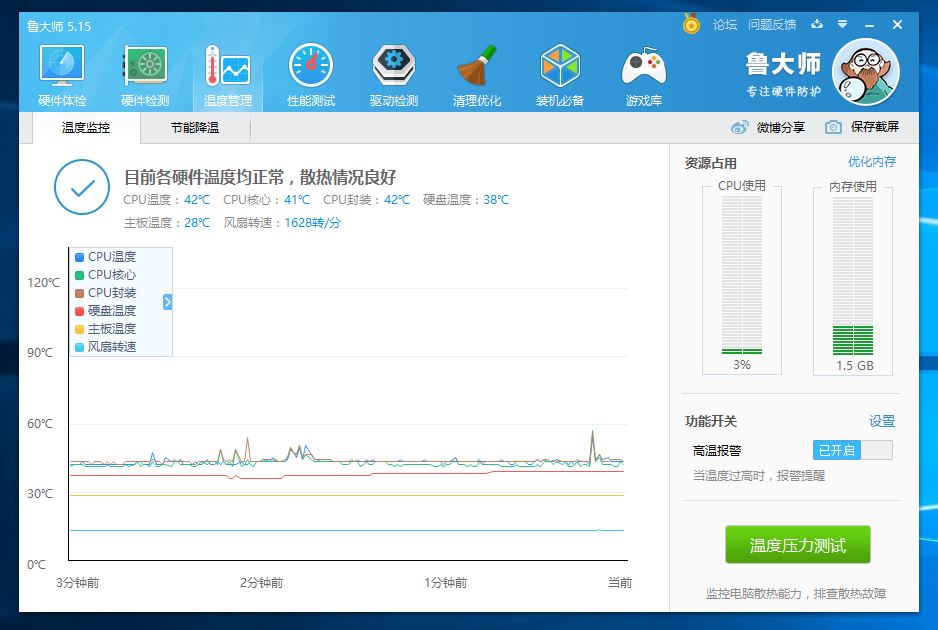Click the 优化内存 memory optimize link
This screenshot has height=630, width=938.
click(x=872, y=160)
